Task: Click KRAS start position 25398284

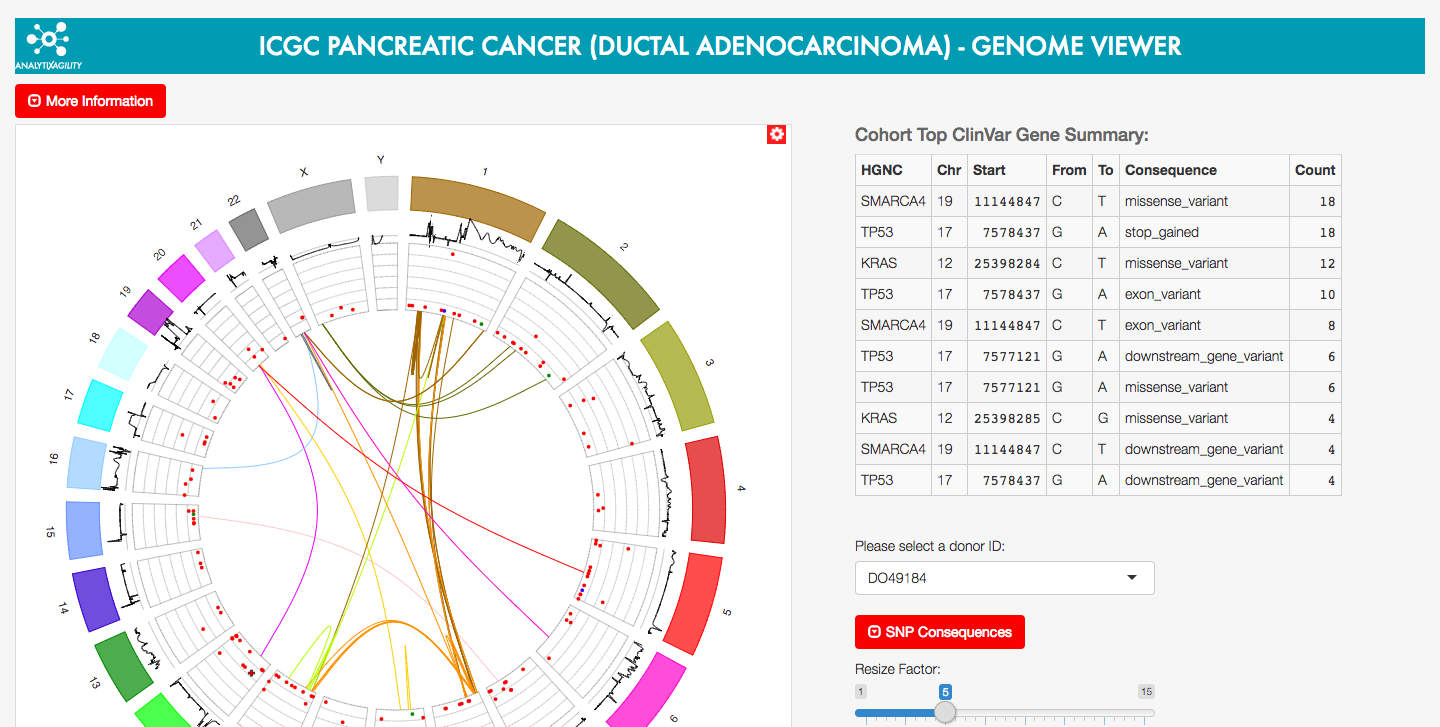Action: coord(1007,263)
